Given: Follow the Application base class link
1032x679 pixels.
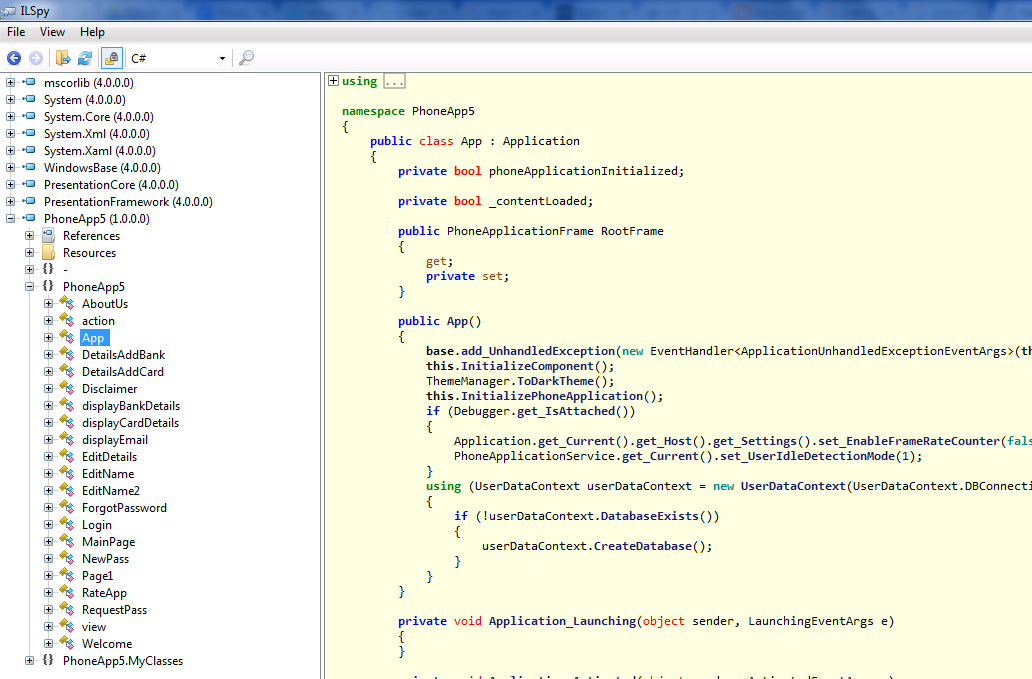Looking at the screenshot, I should pos(541,141).
